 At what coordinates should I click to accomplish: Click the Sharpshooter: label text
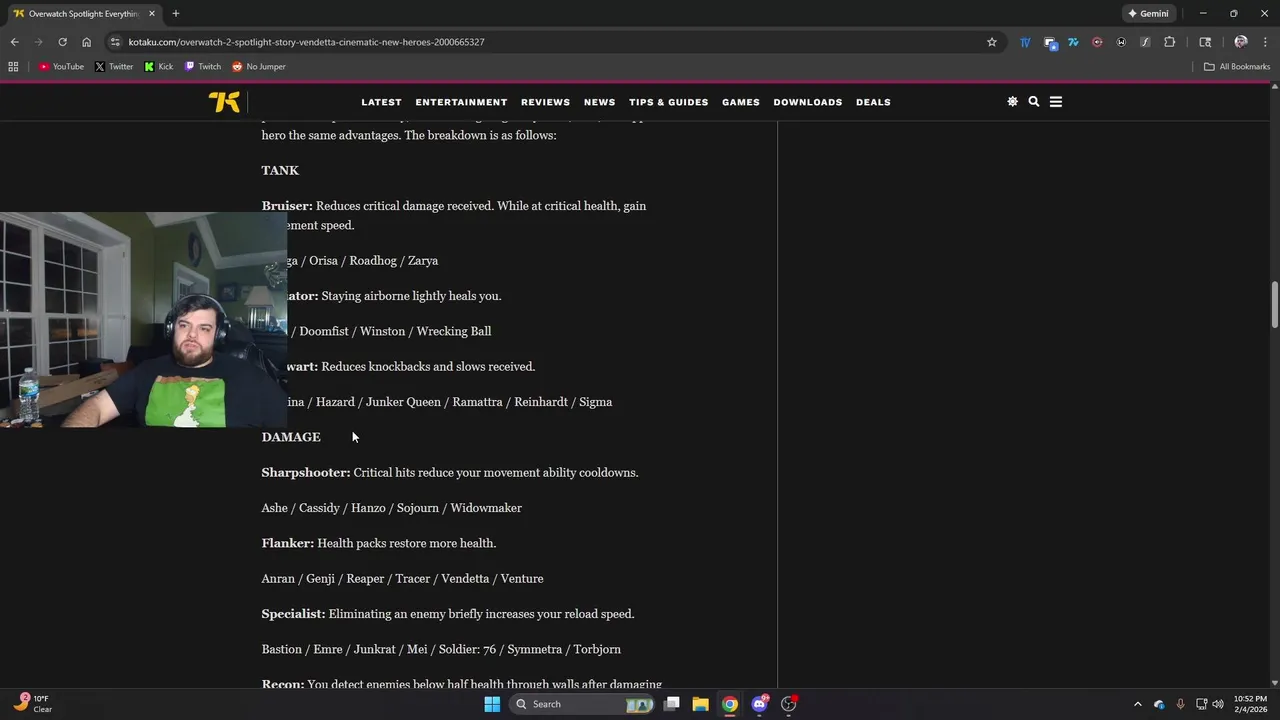306,473
